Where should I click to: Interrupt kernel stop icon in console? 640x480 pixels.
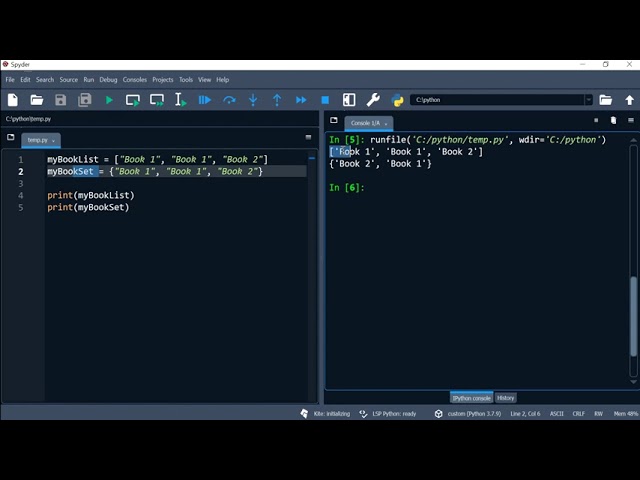[x=596, y=120]
